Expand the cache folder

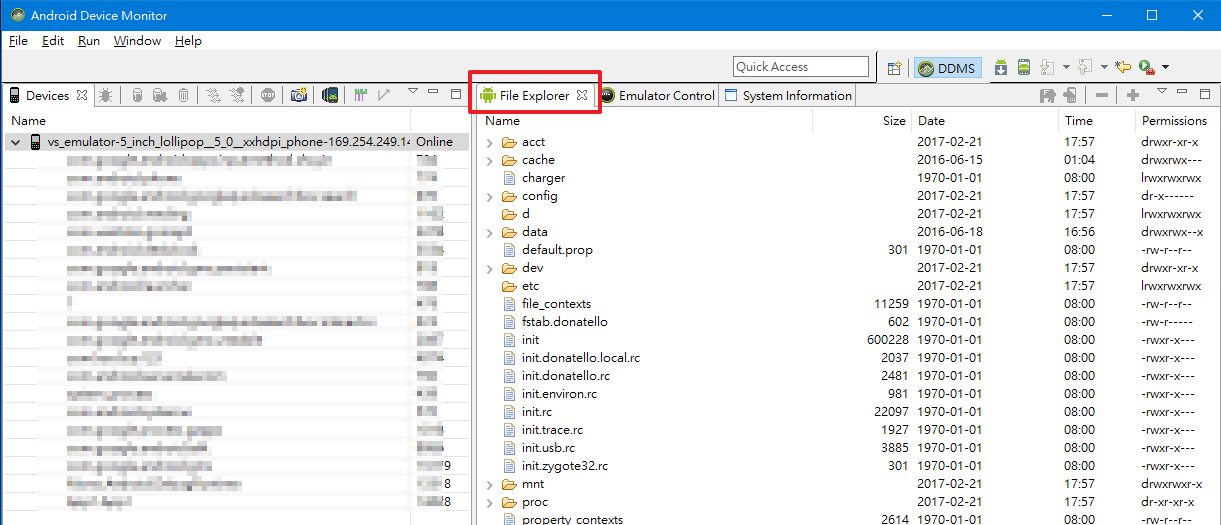coord(490,160)
